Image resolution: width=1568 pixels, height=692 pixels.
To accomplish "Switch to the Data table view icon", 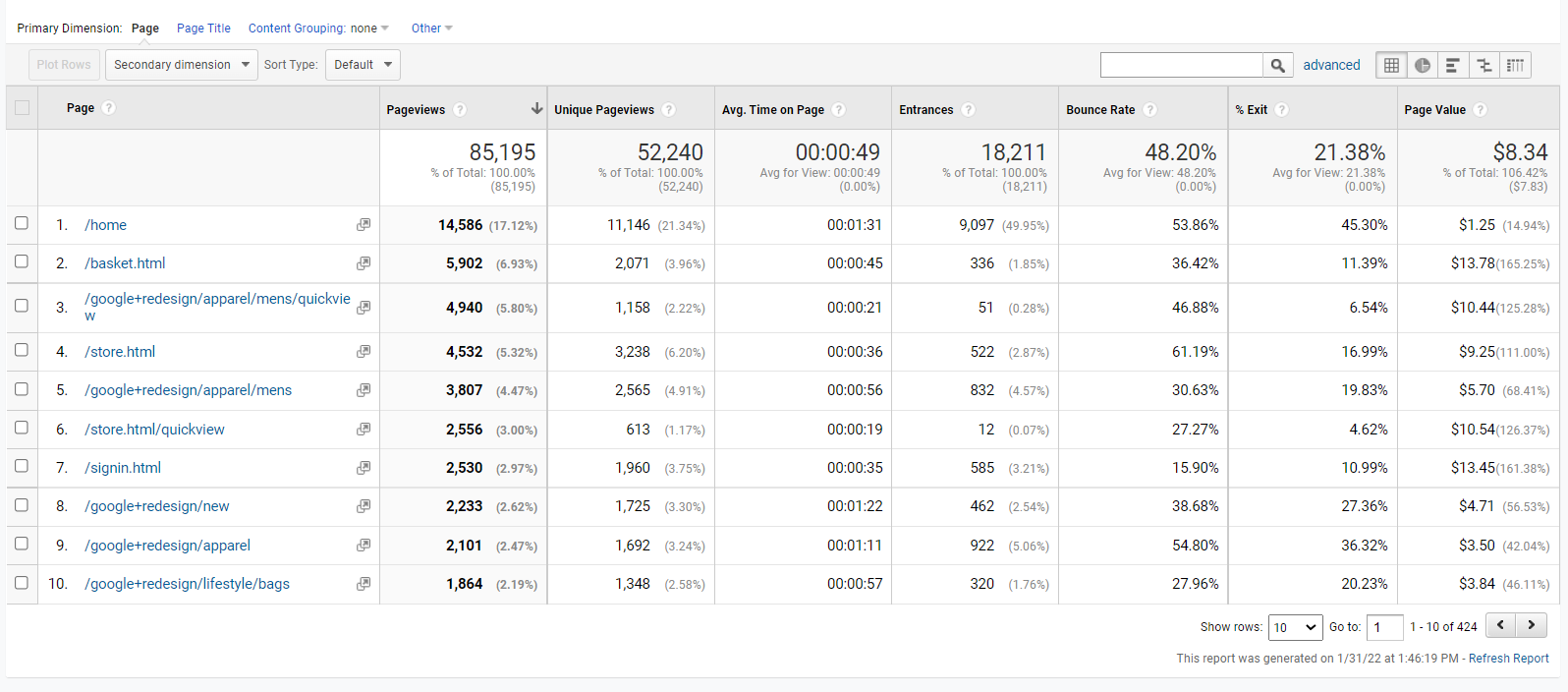I will [x=1391, y=65].
